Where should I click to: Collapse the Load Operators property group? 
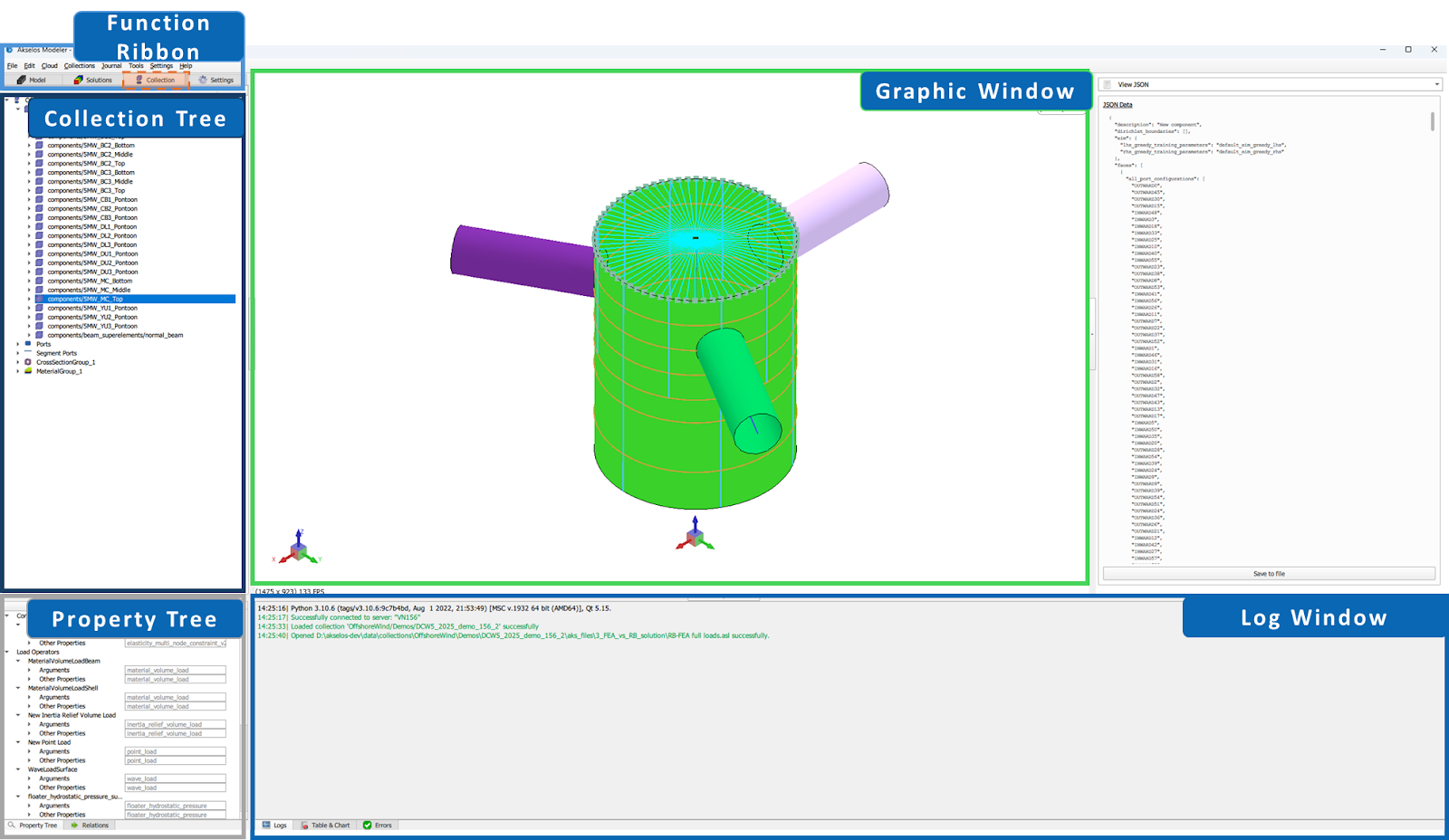point(7,652)
